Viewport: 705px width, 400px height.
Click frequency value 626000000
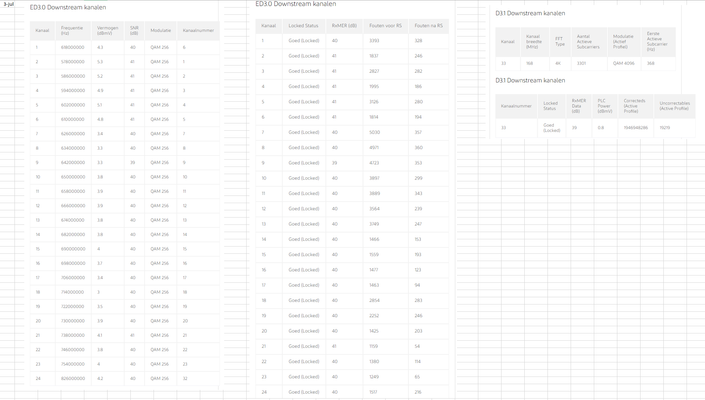click(73, 133)
